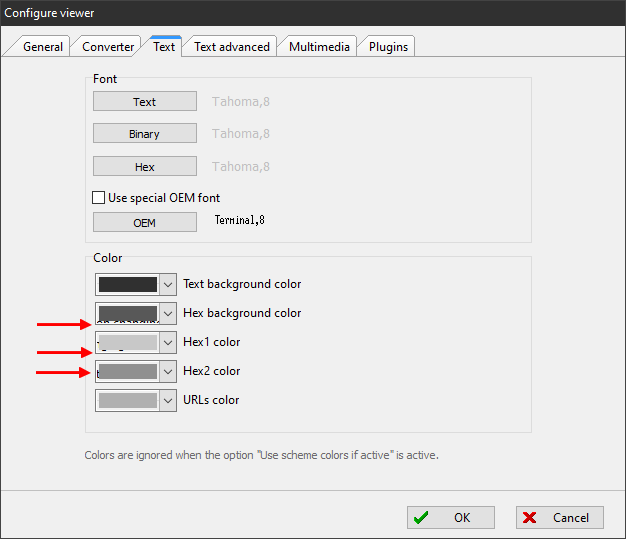Click the 'Configure viewer' window title

click(49, 13)
